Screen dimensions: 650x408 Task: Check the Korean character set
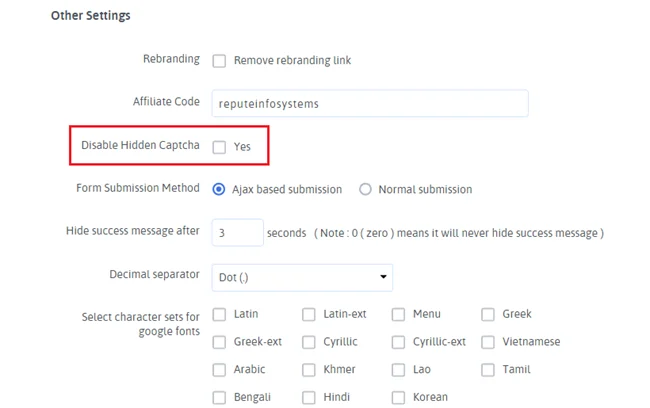tap(398, 398)
